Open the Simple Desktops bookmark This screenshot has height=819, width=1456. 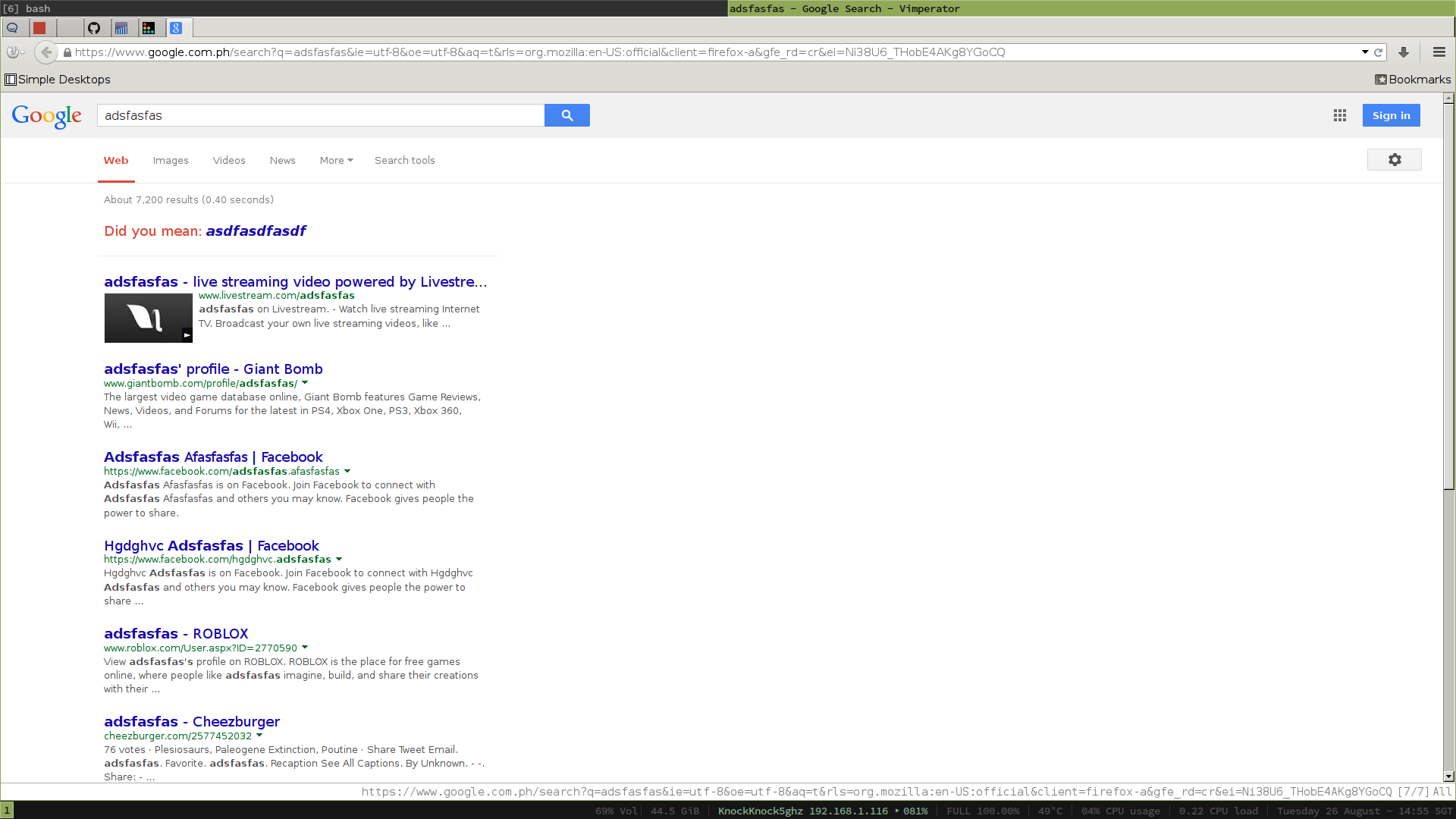[x=58, y=80]
